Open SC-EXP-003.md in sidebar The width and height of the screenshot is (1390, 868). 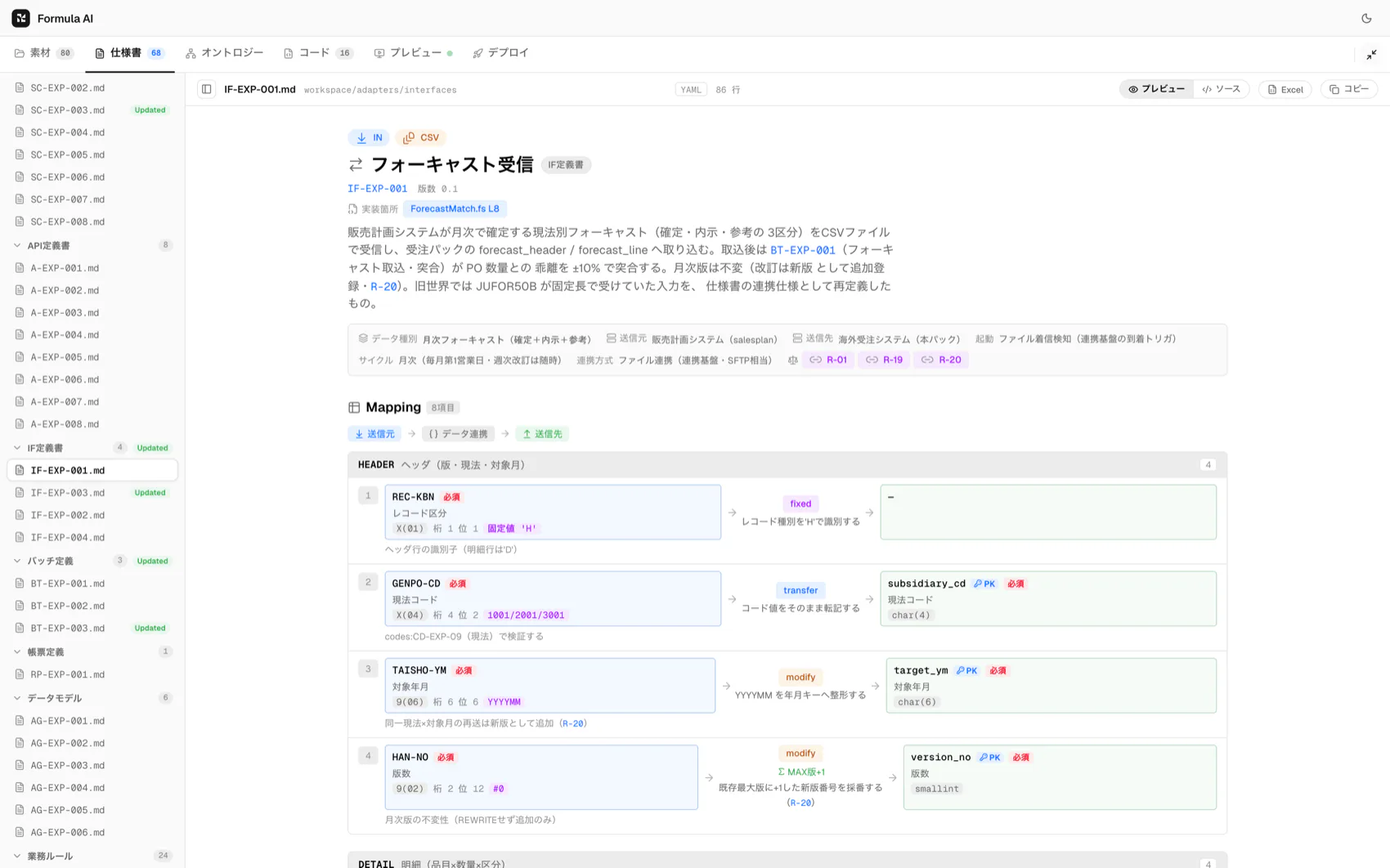click(x=92, y=110)
